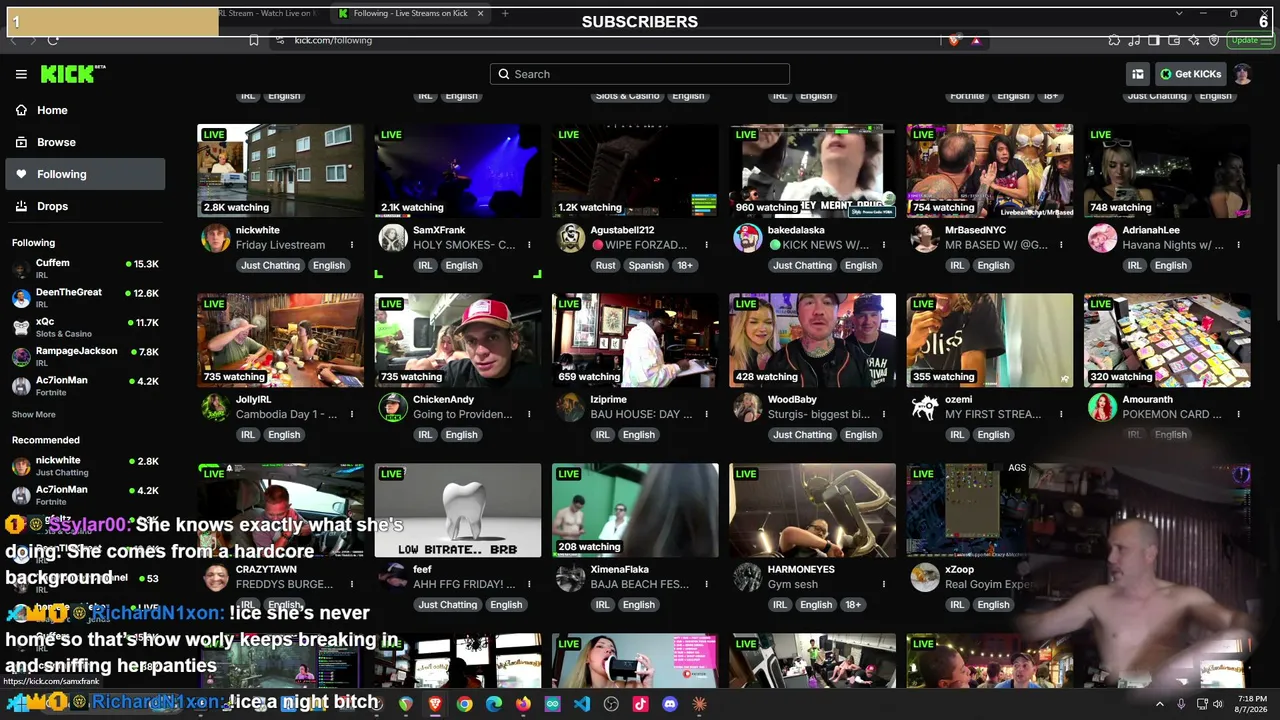1280x720 pixels.
Task: Click the Brave Rewards triangle icon
Action: 976,40
